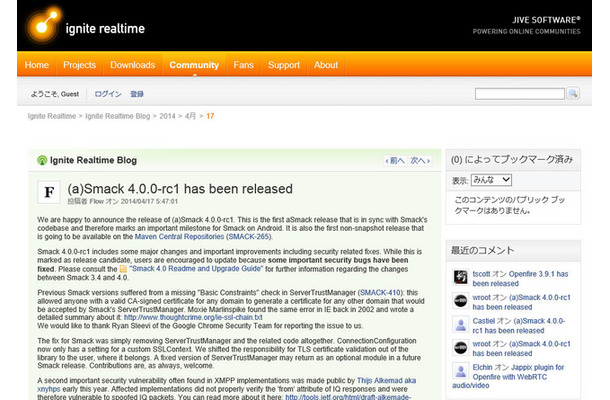Screen dimensions: 610x400
Task: Open the SMACK-265 issue link
Action: point(249,237)
